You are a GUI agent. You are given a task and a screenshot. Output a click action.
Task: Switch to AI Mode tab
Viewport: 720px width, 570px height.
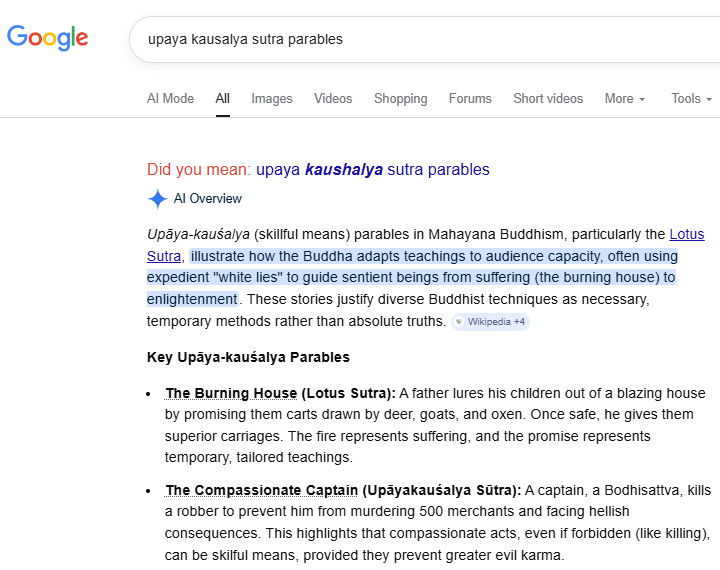click(170, 98)
